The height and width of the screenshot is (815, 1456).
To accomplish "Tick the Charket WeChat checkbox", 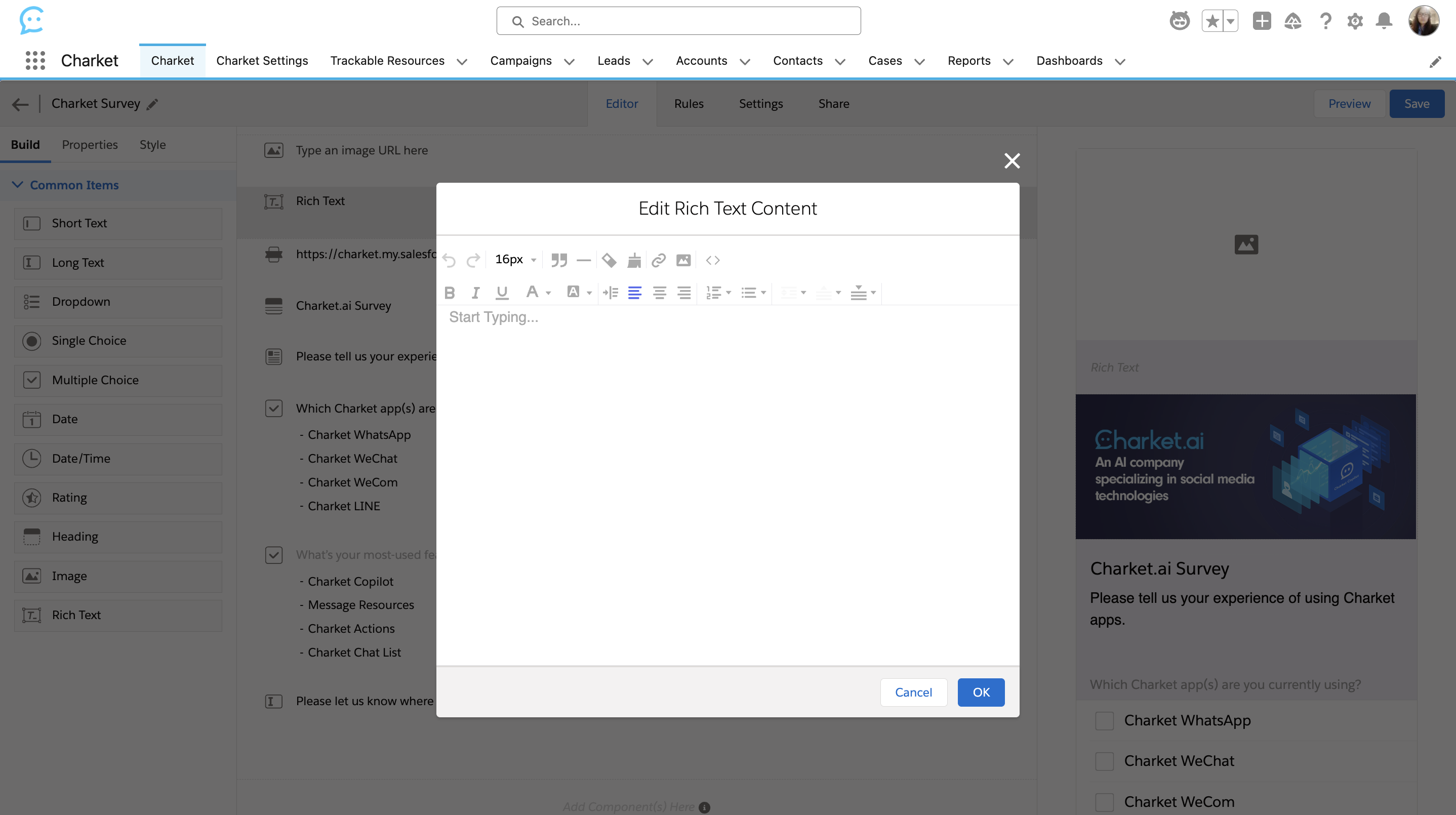I will pyautogui.click(x=1104, y=761).
